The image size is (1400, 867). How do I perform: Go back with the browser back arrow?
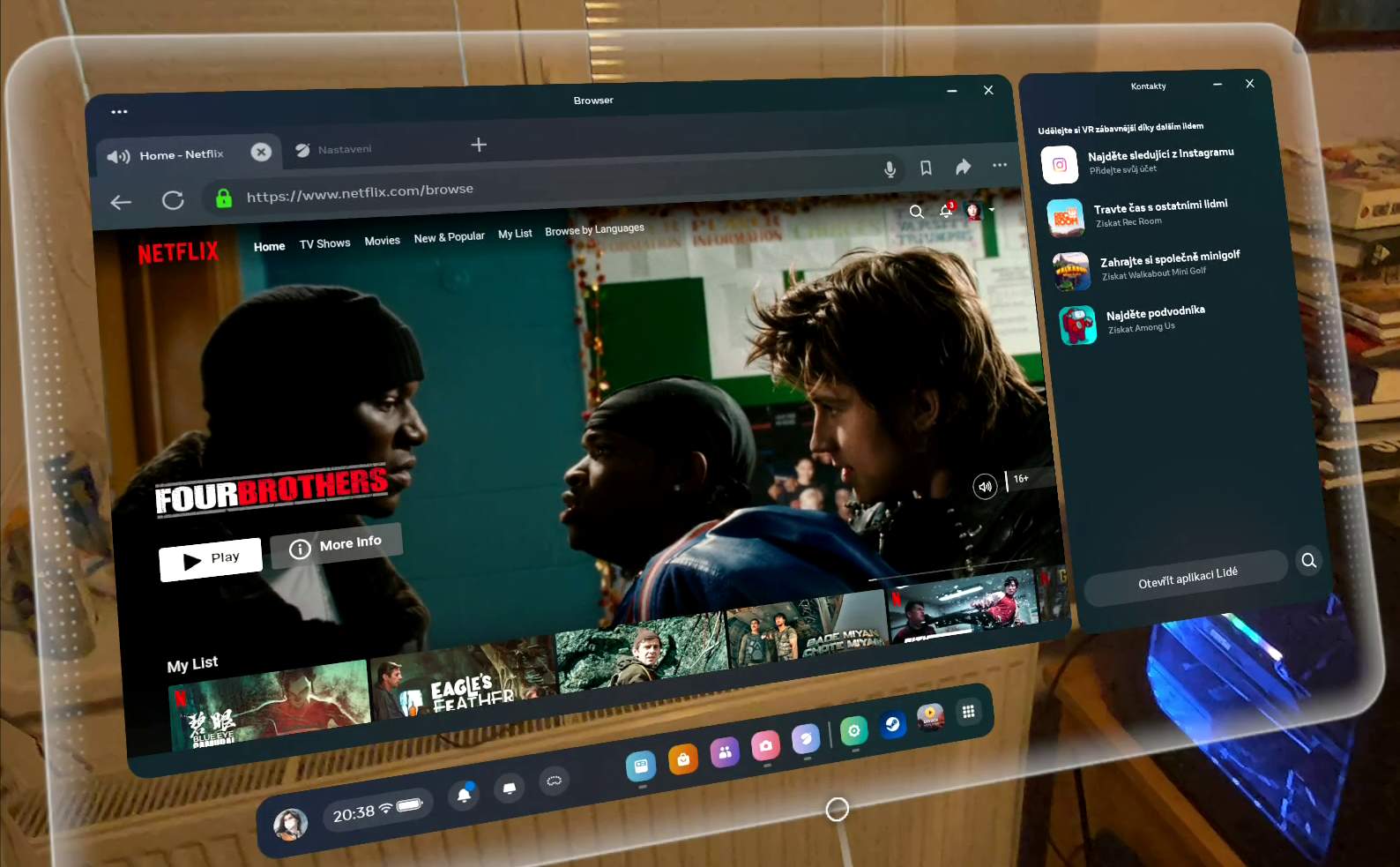coord(121,202)
